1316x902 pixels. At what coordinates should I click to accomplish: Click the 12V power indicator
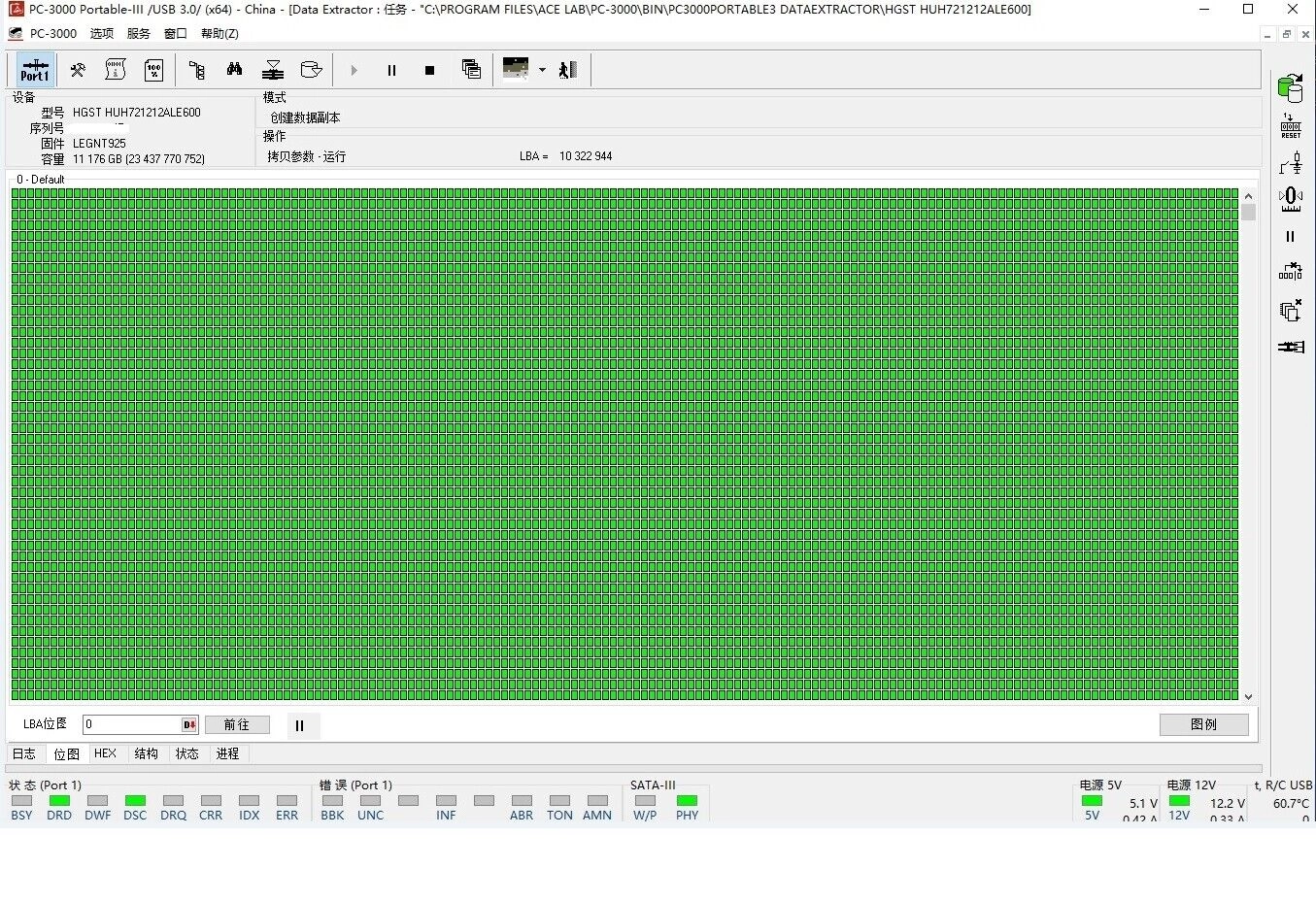pyautogui.click(x=1179, y=800)
